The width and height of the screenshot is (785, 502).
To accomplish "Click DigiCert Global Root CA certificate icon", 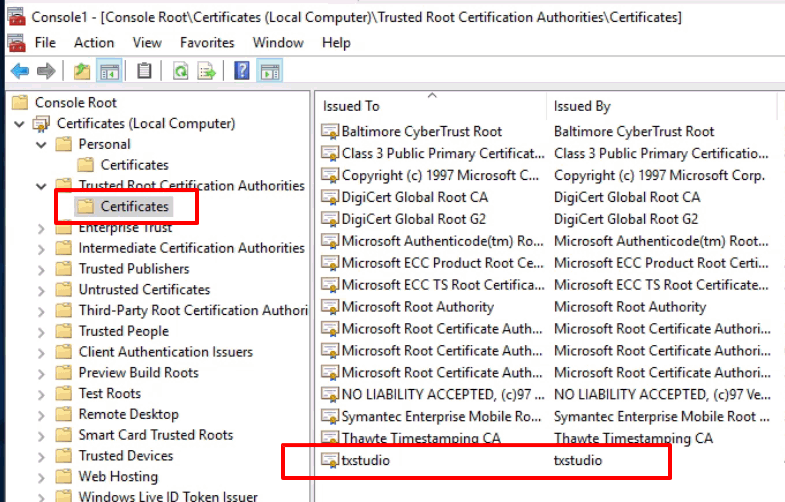I will (330, 197).
